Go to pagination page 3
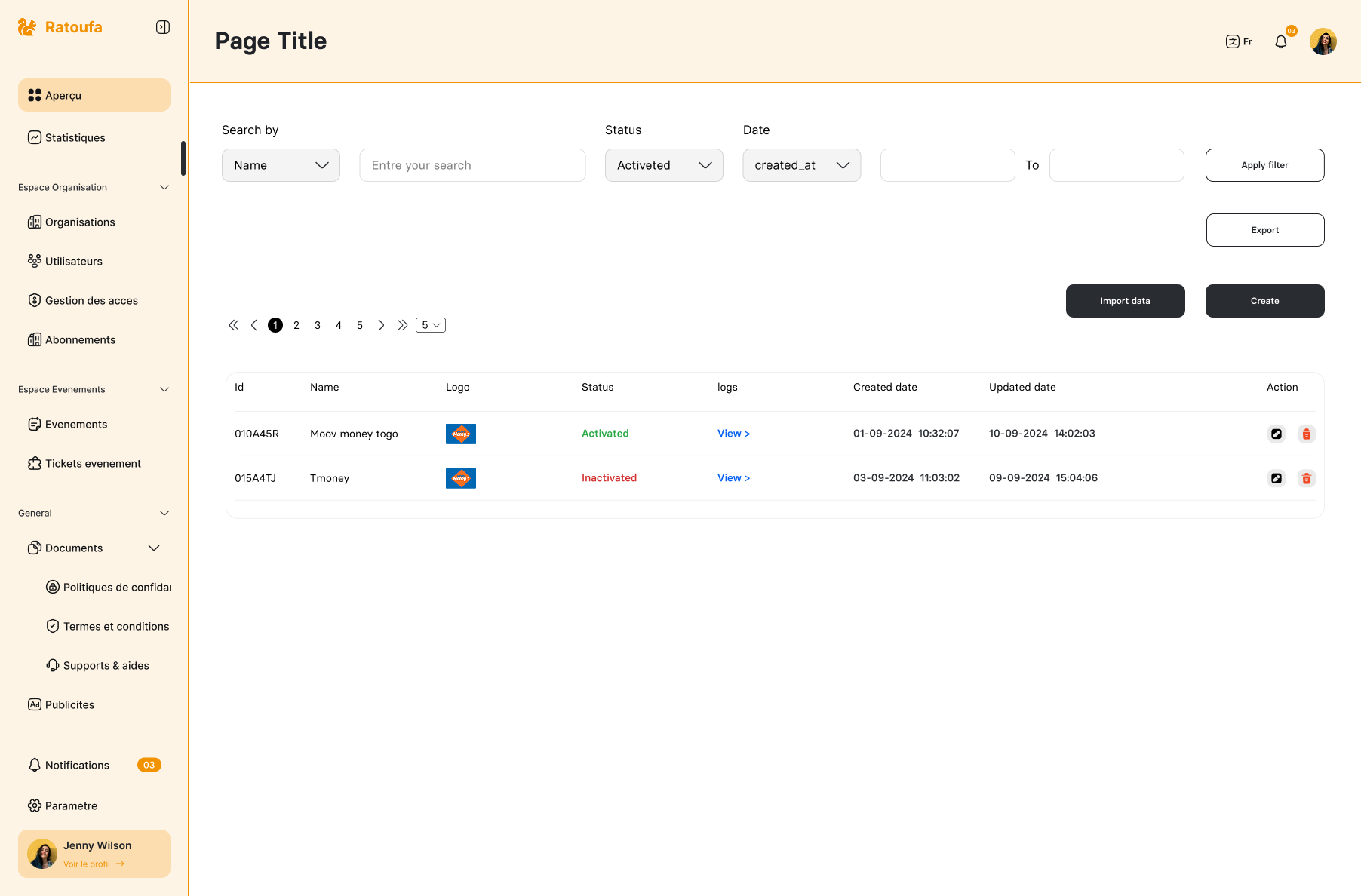This screenshot has width=1361, height=896. pos(318,325)
